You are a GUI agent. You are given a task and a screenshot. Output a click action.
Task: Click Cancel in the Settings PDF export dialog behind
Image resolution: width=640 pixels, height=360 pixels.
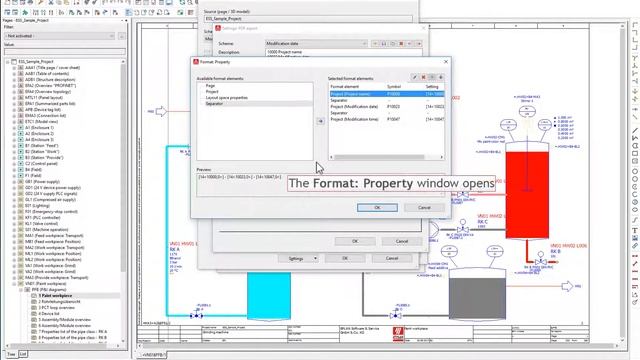coord(402,241)
